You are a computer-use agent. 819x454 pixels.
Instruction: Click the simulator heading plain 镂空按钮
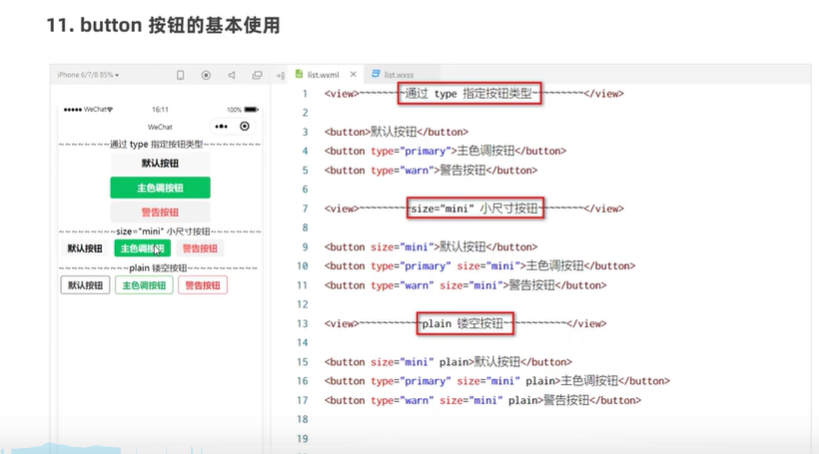(158, 267)
